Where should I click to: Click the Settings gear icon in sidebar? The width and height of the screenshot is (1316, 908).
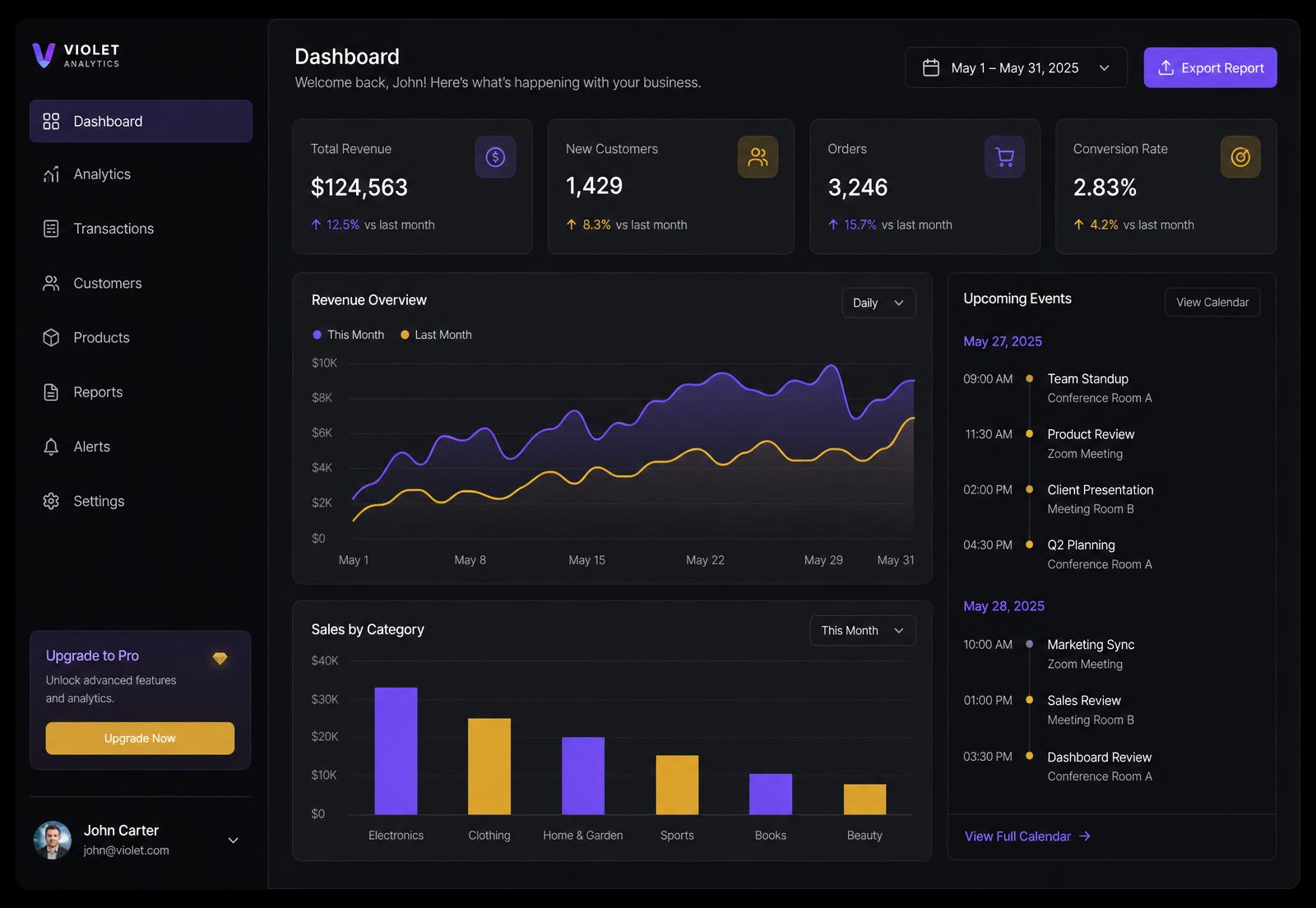[51, 501]
